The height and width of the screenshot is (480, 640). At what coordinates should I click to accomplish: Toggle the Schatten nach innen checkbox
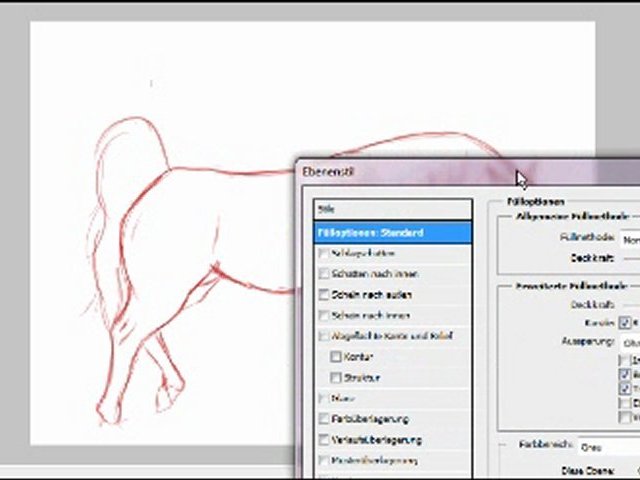tap(323, 274)
